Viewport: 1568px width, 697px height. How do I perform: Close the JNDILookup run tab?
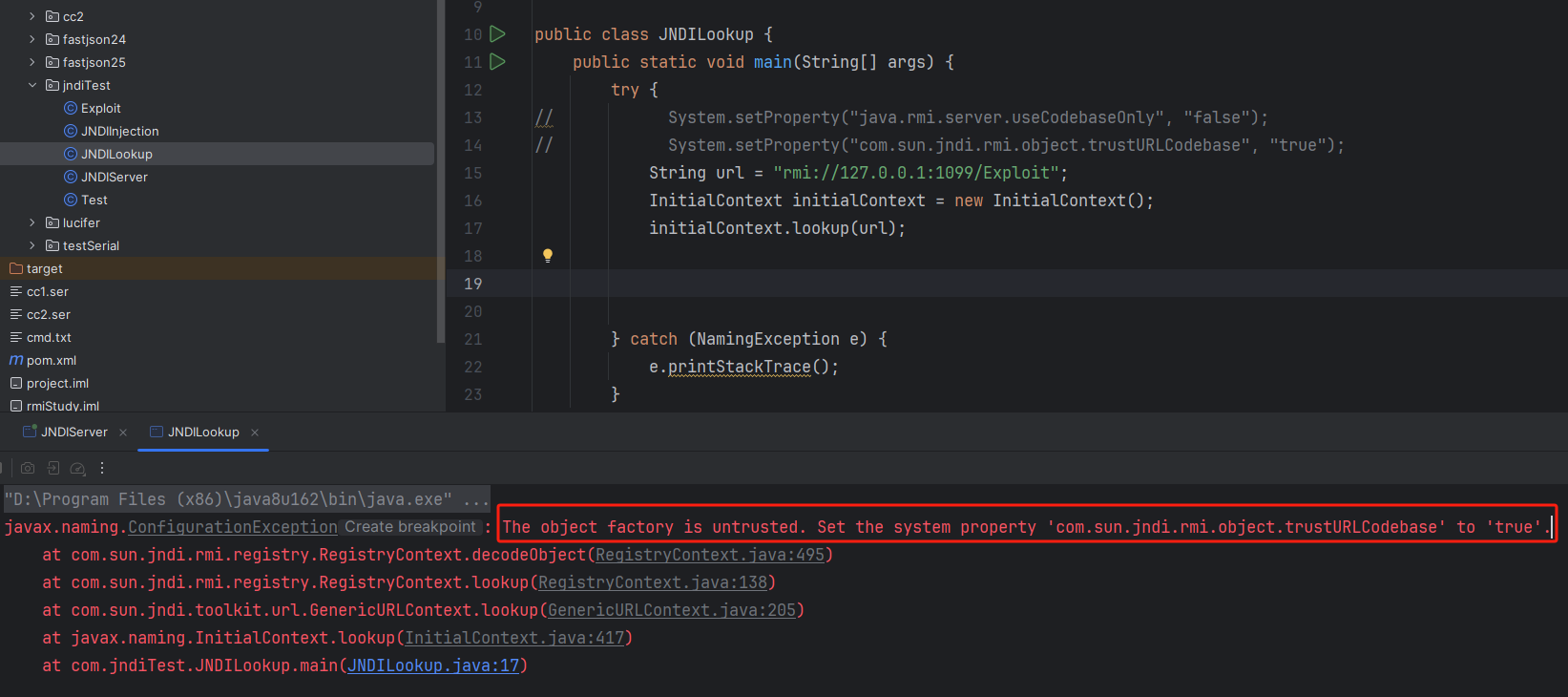coord(255,433)
